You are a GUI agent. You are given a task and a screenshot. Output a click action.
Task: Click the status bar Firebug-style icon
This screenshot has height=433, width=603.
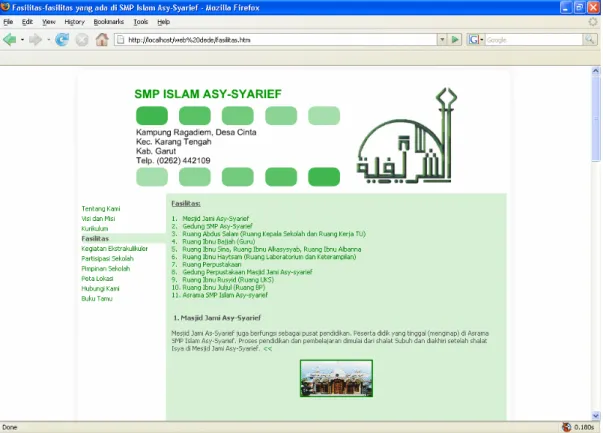[566, 427]
